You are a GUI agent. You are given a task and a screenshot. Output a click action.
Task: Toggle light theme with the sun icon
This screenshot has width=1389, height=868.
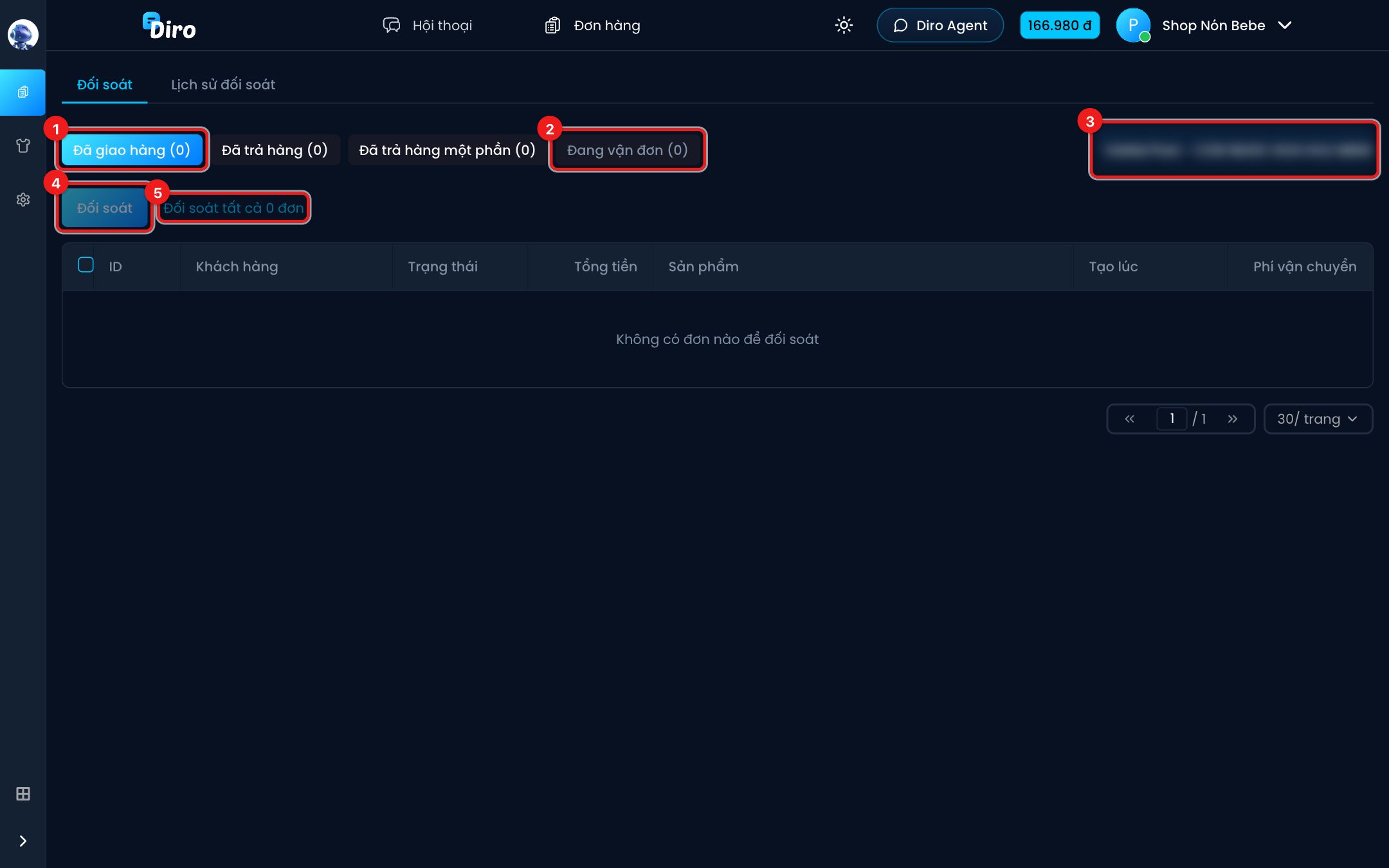(x=844, y=25)
